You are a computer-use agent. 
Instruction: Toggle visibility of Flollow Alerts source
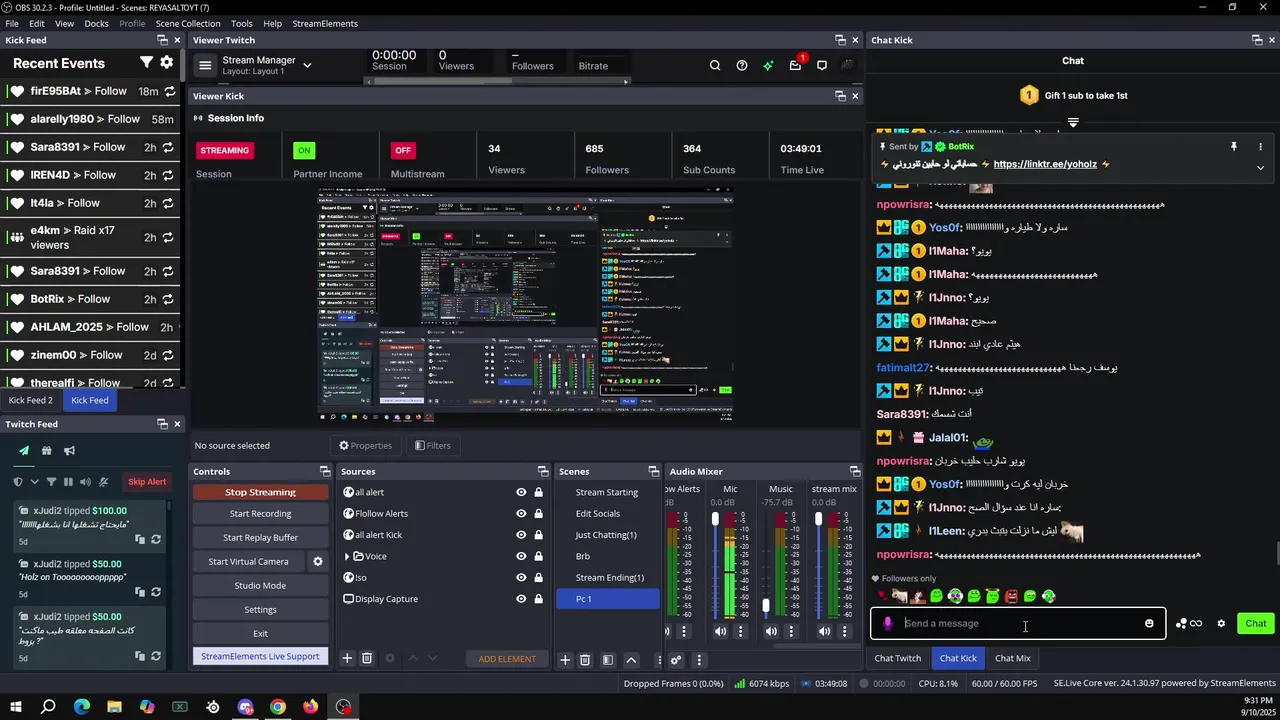click(x=521, y=513)
